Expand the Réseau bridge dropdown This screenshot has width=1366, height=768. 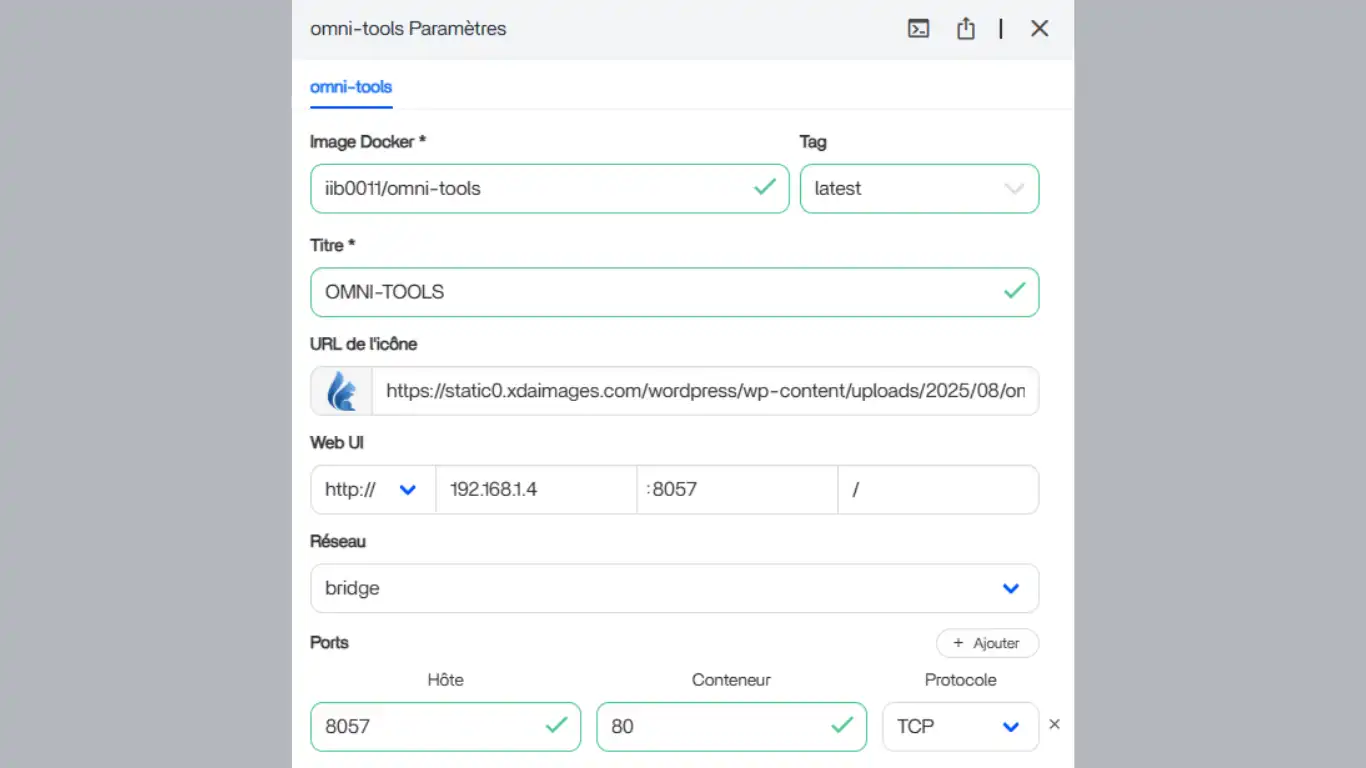point(674,589)
